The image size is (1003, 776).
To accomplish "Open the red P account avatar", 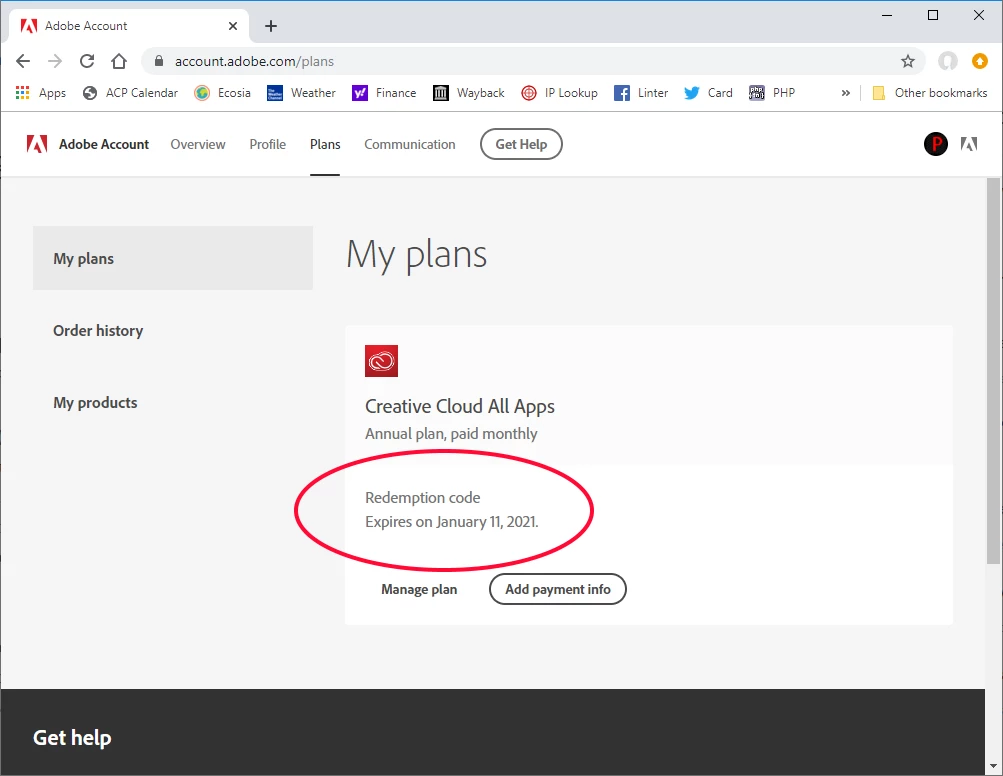I will [936, 144].
